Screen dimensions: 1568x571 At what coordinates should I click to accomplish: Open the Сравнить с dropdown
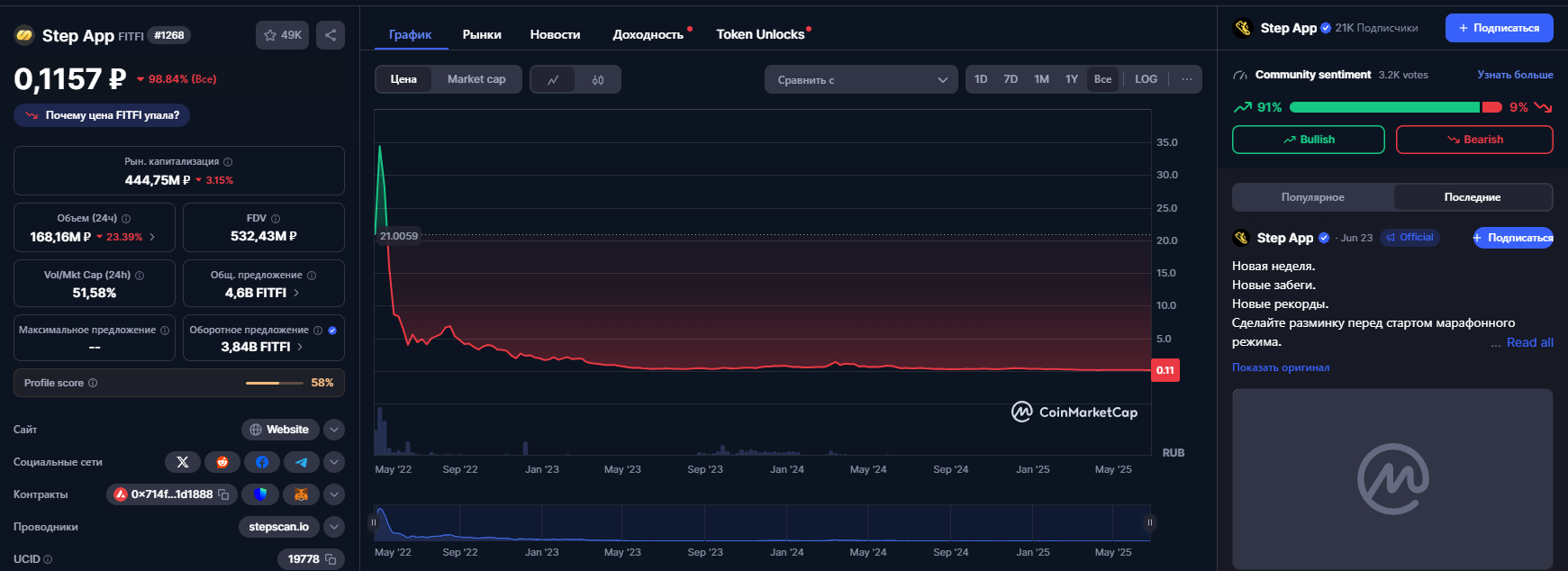[x=861, y=79]
